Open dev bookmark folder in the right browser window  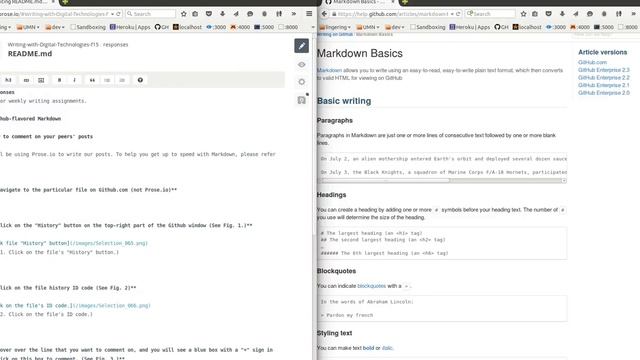tap(394, 27)
